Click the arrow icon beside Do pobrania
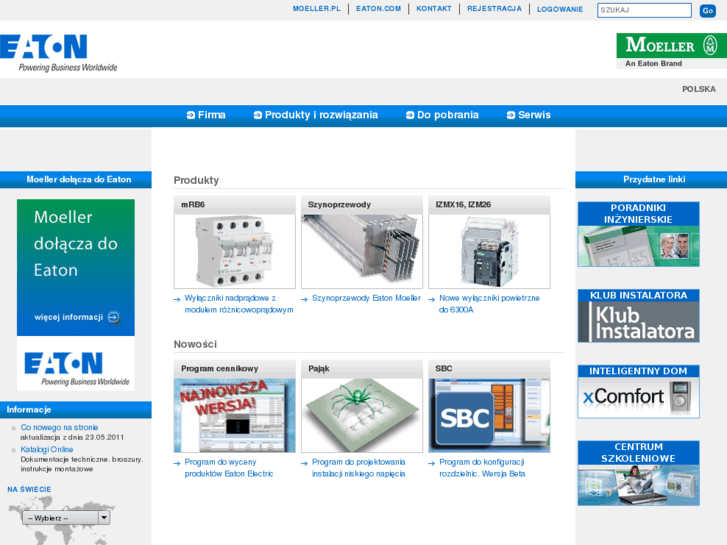The image size is (727, 545). [410, 115]
